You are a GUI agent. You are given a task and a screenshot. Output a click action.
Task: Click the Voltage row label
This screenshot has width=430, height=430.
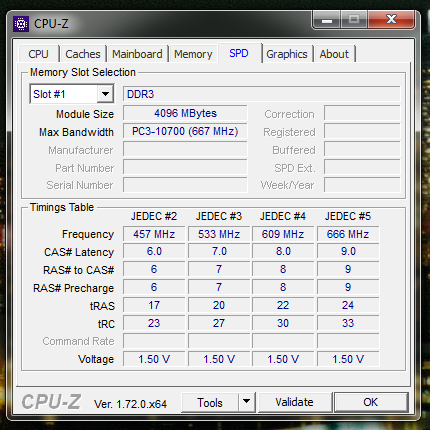(96, 359)
